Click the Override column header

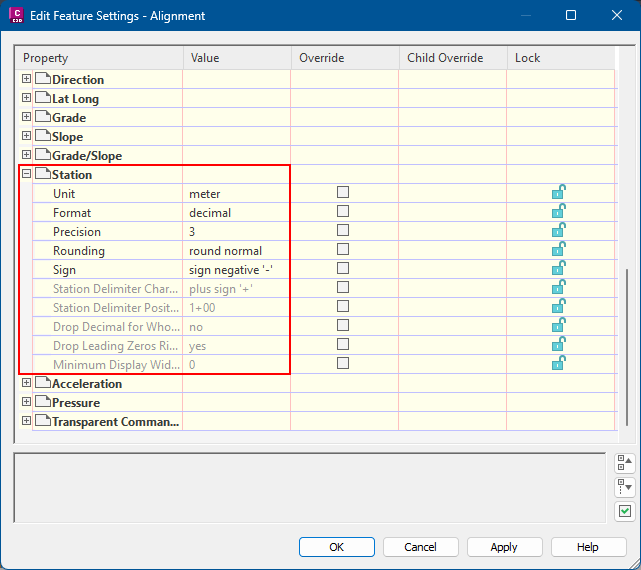(x=345, y=58)
